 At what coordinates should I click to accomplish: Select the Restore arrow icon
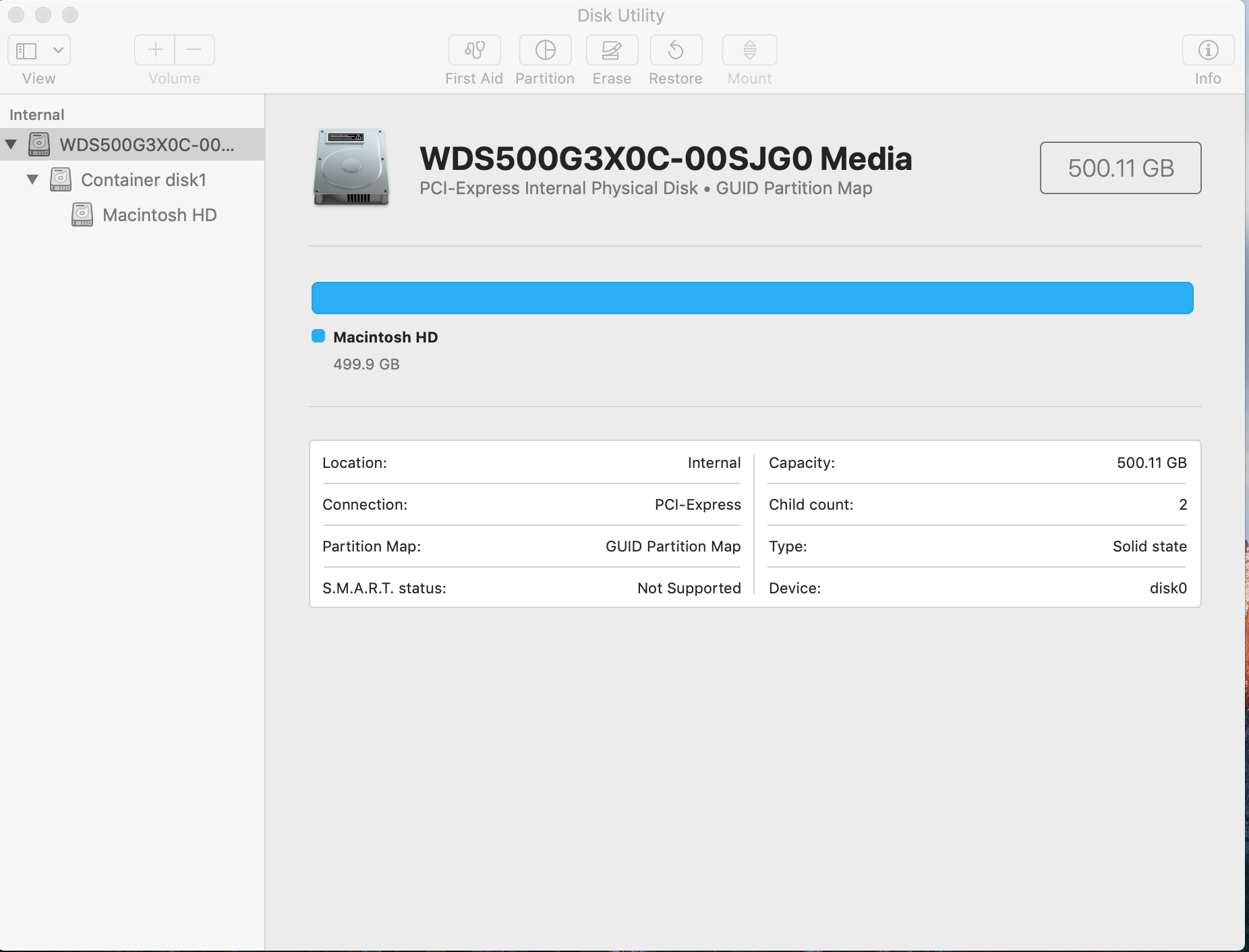676,51
